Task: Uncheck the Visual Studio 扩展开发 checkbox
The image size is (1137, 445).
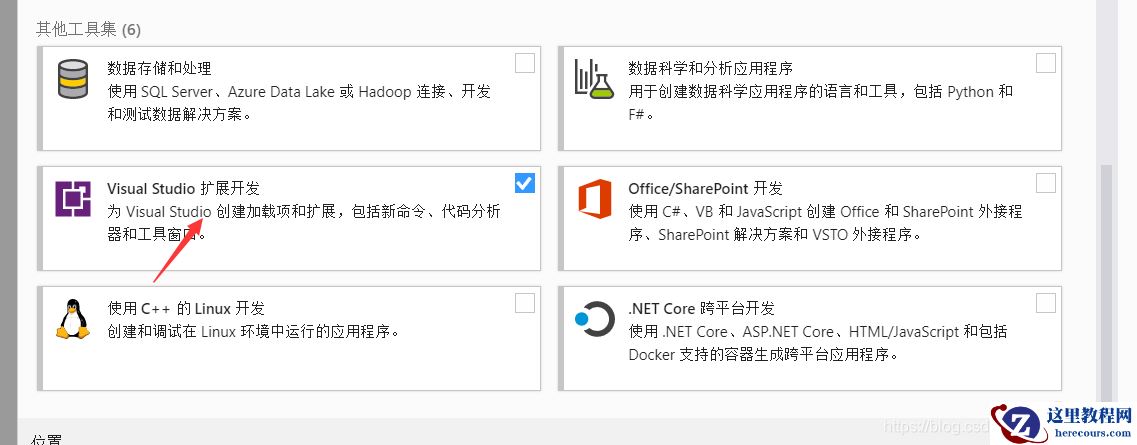Action: (x=525, y=183)
